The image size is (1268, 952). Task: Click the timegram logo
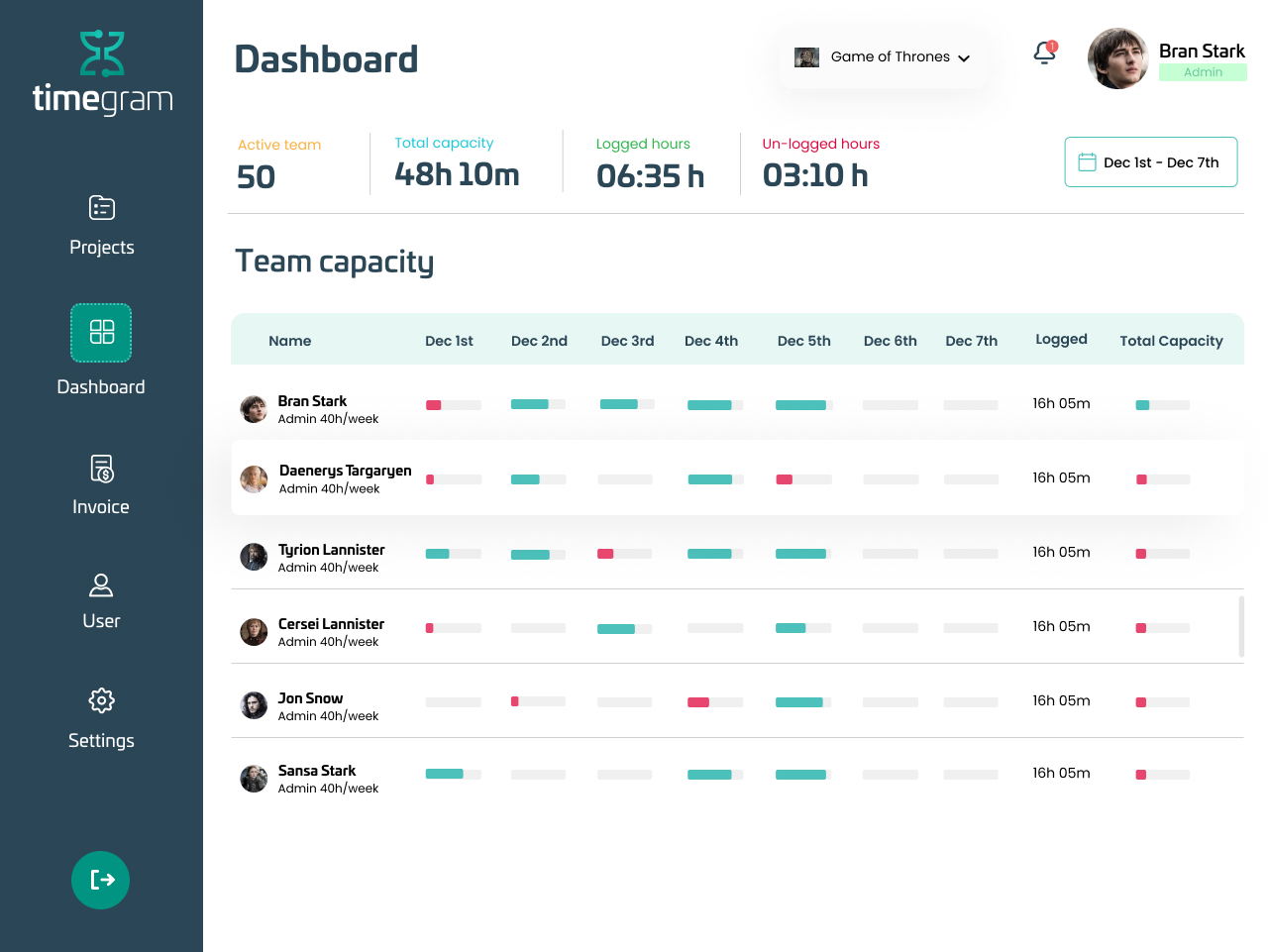click(101, 71)
